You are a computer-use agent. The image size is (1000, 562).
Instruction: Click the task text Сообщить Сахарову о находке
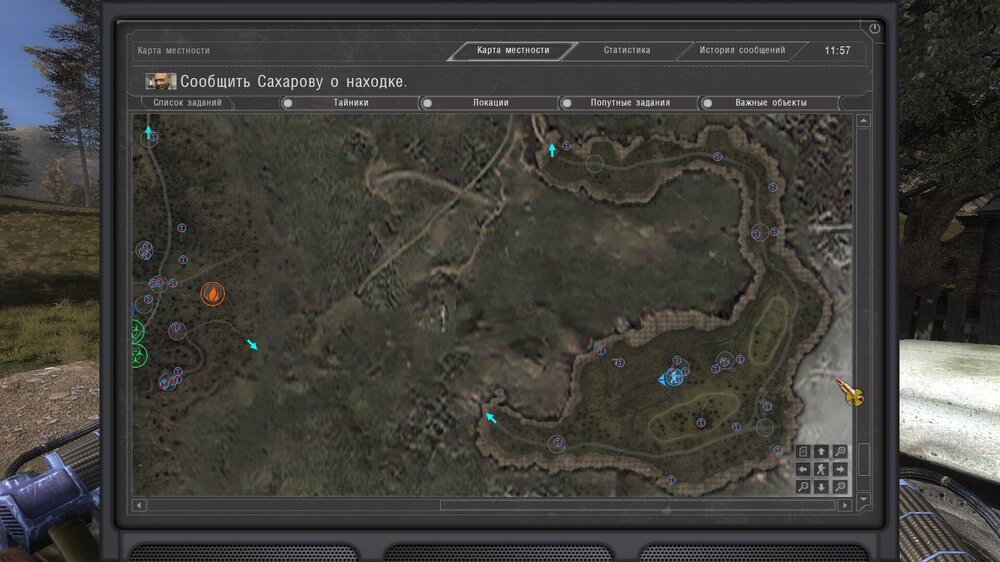pos(293,81)
